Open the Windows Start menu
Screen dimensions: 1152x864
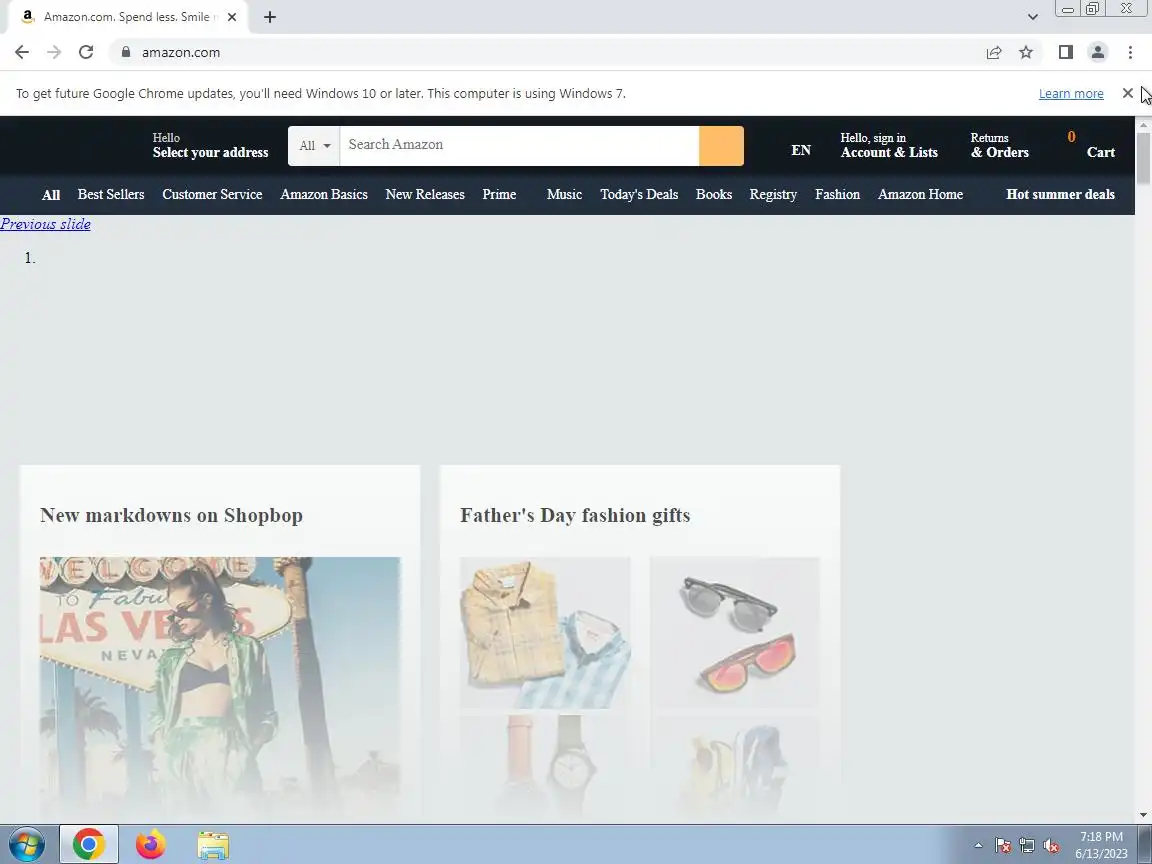click(26, 844)
